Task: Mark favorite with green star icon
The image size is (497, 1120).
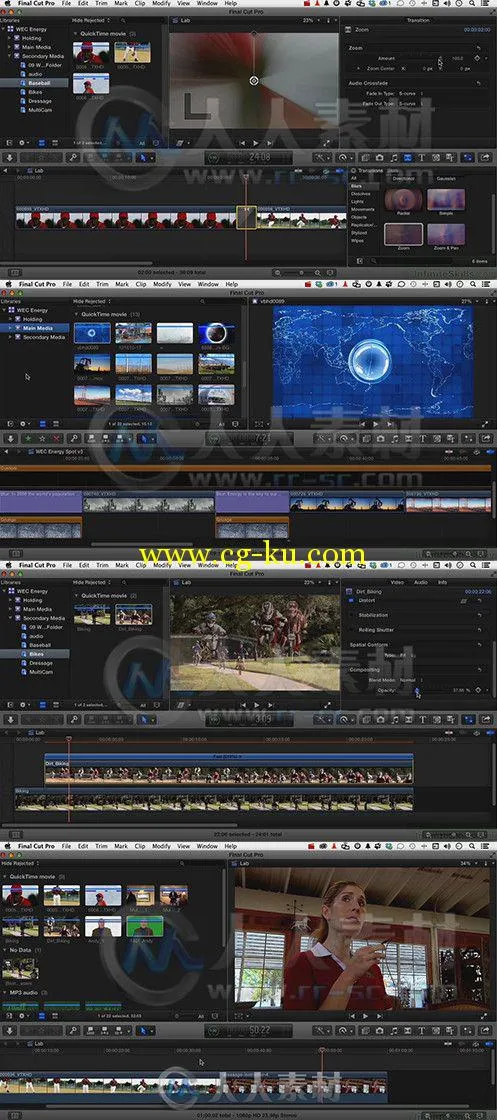Action: pyautogui.click(x=26, y=438)
